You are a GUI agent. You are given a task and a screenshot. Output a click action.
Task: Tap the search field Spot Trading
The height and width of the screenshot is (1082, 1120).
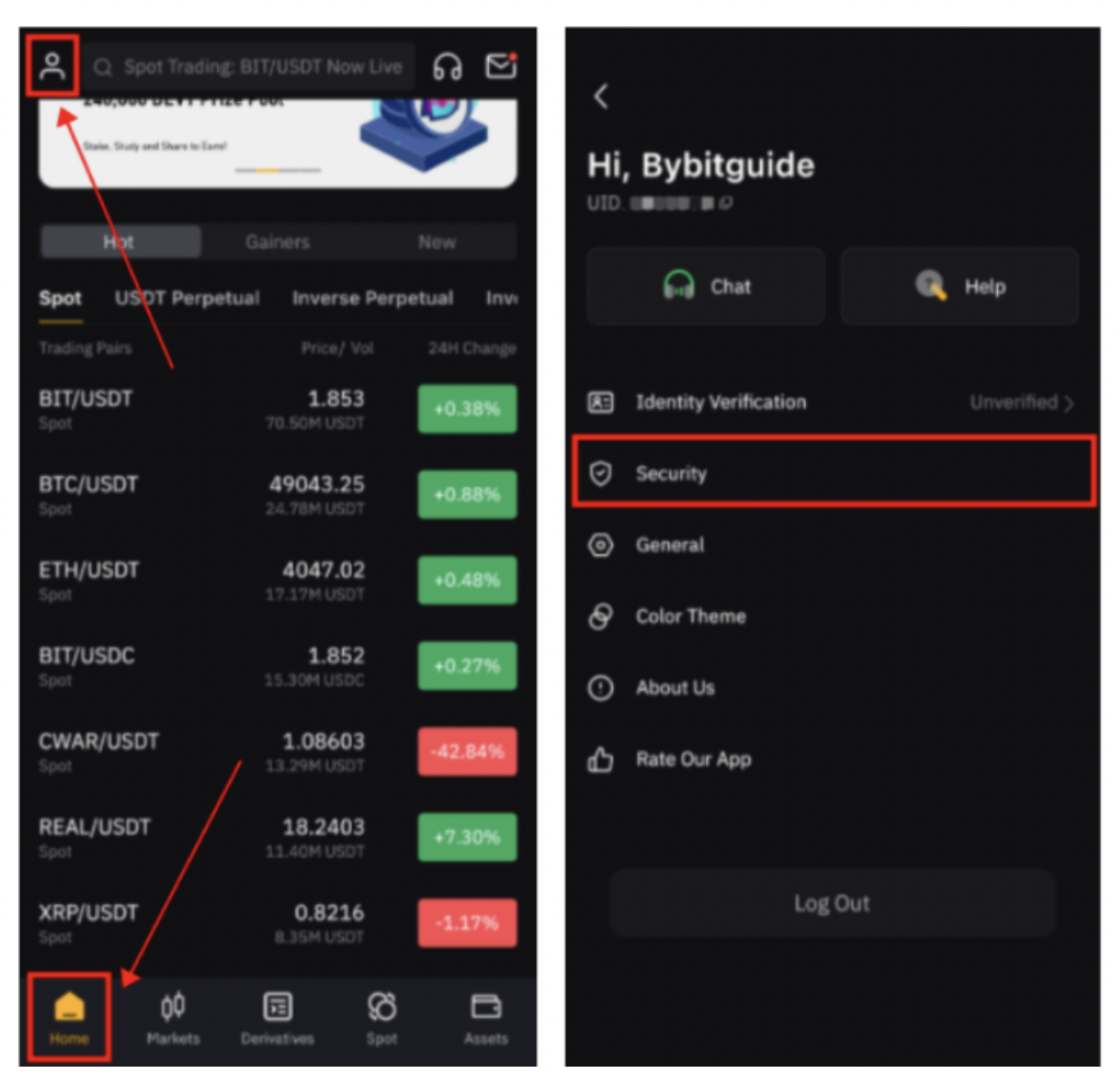249,66
